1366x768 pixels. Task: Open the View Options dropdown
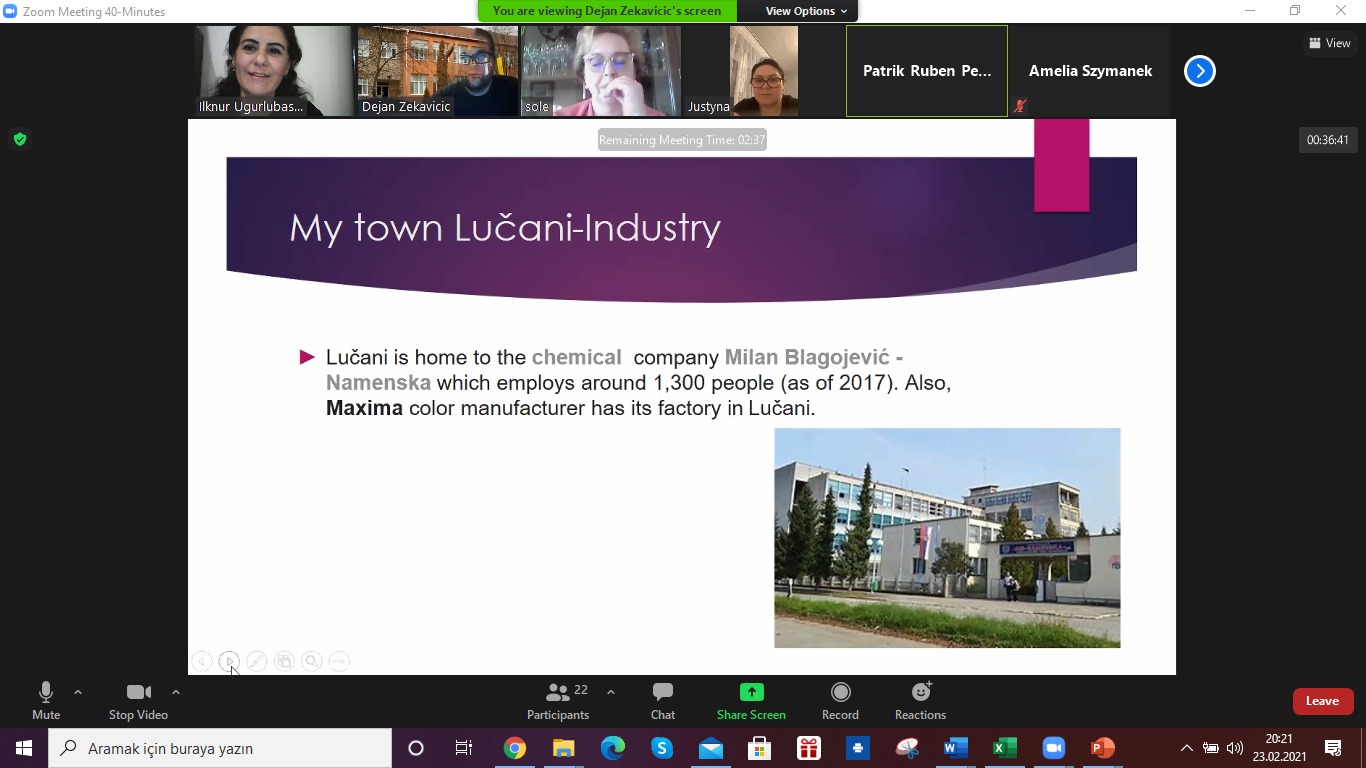pyautogui.click(x=806, y=11)
